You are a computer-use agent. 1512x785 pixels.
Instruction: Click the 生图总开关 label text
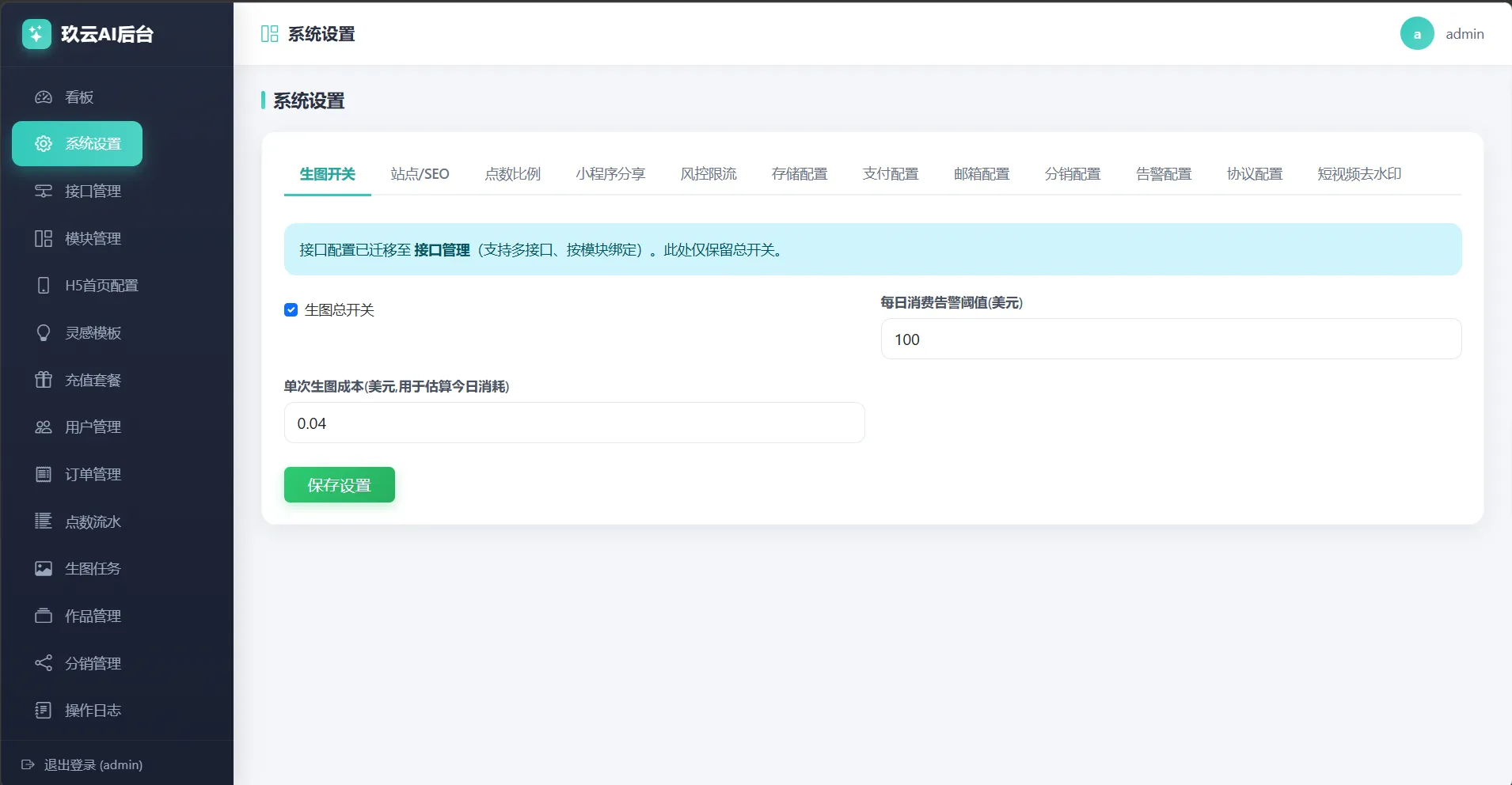(339, 309)
